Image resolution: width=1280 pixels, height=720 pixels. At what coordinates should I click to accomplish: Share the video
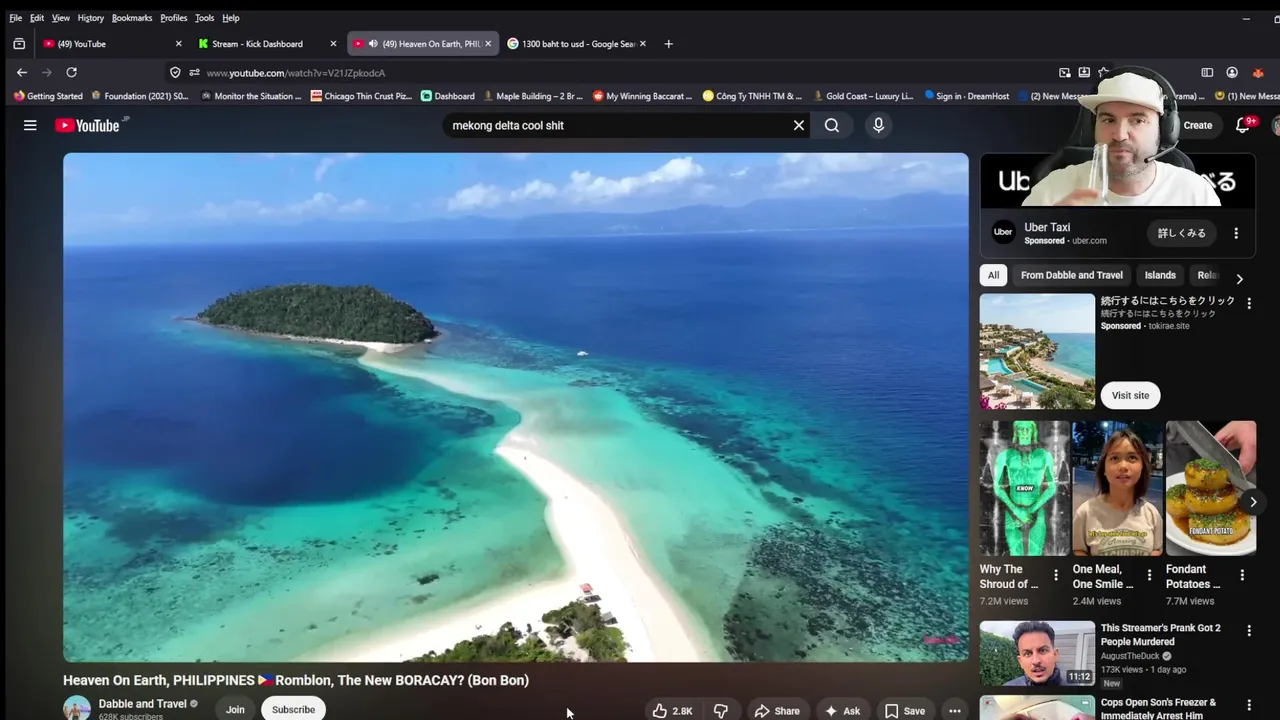[x=777, y=710]
